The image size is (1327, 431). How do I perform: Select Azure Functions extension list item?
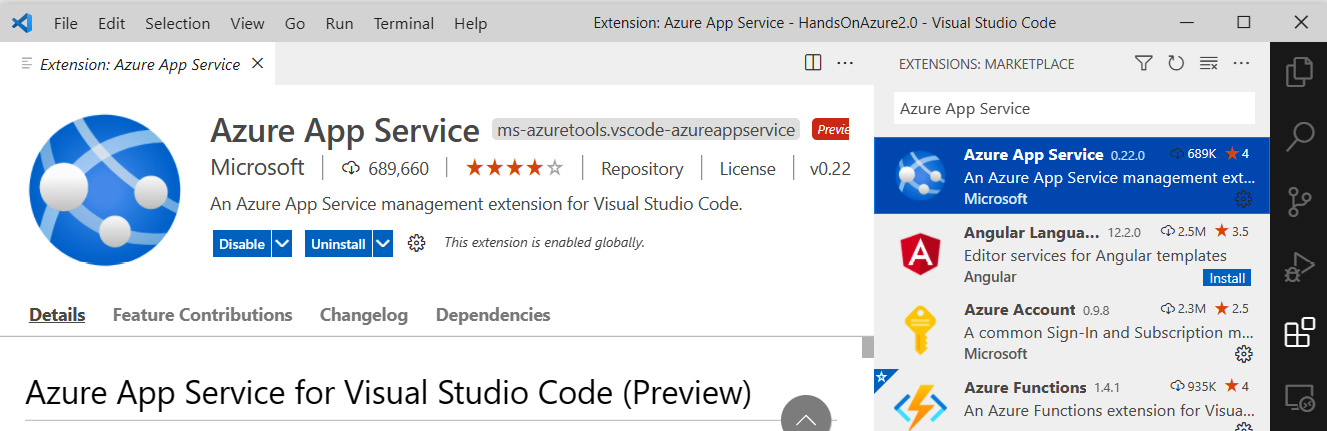coord(1072,400)
